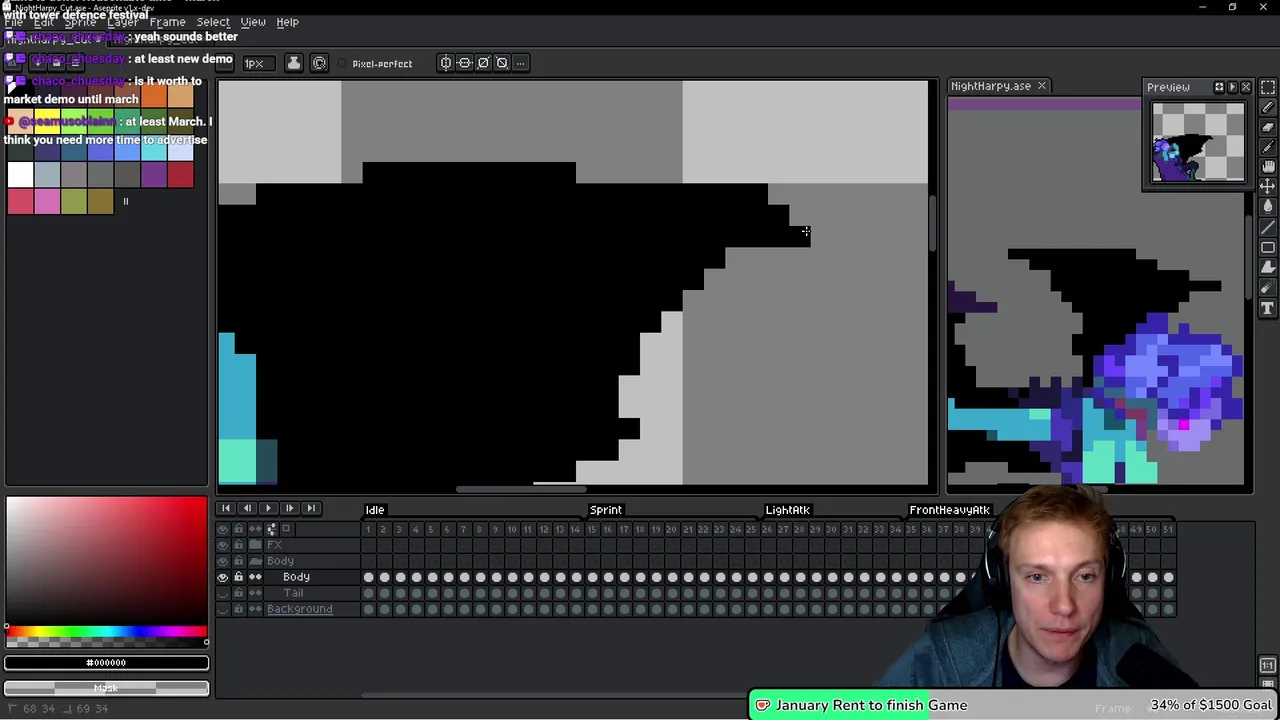Select the Contour tool
Image resolution: width=1280 pixels, height=720 pixels.
[x=1267, y=267]
